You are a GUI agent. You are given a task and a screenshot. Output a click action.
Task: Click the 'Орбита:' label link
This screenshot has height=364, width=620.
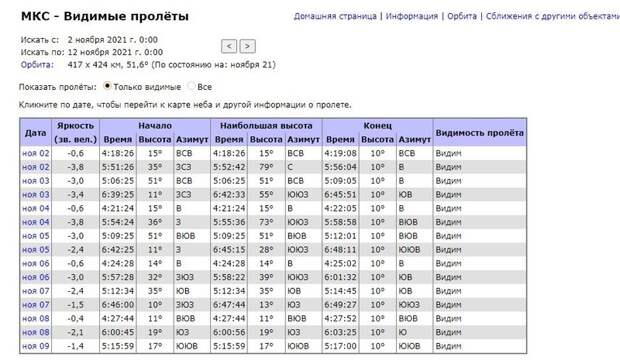(37, 65)
